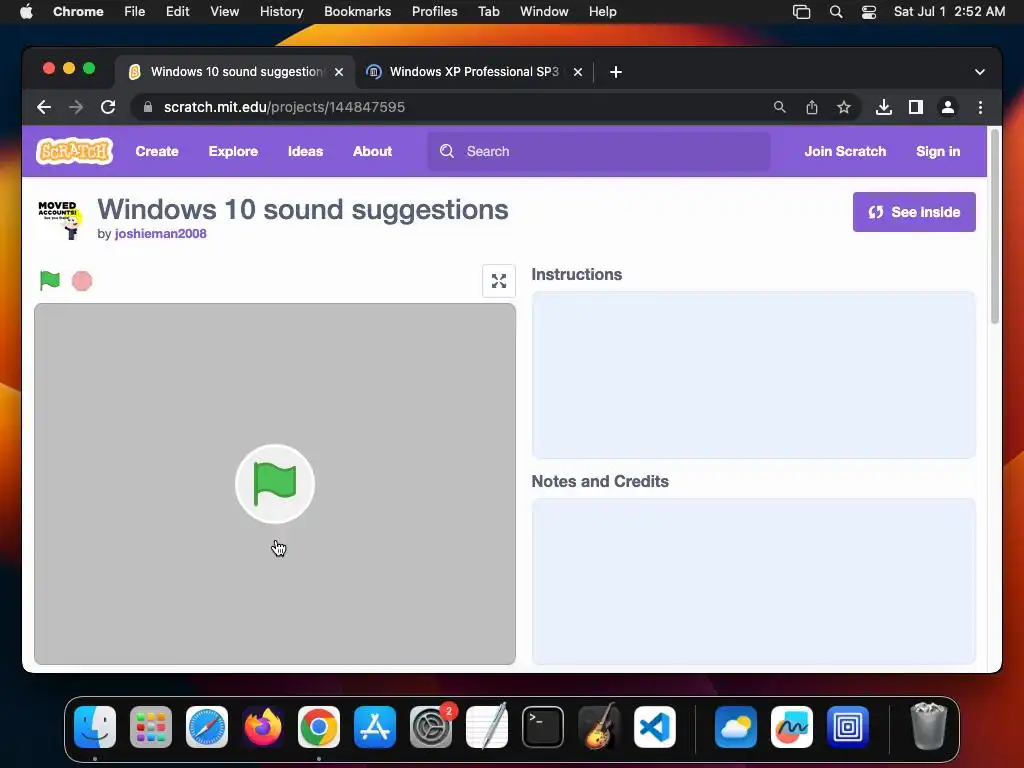Open Freeform from the Dock
Screen dimensions: 1024x768
[x=792, y=727]
